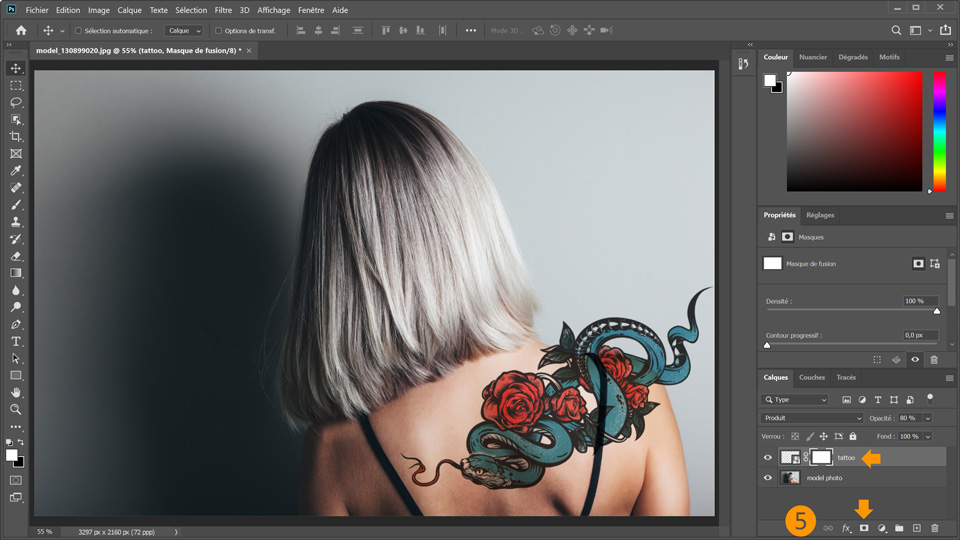The width and height of the screenshot is (960, 540).
Task: Adjust the Densité slider handle
Action: (x=937, y=311)
